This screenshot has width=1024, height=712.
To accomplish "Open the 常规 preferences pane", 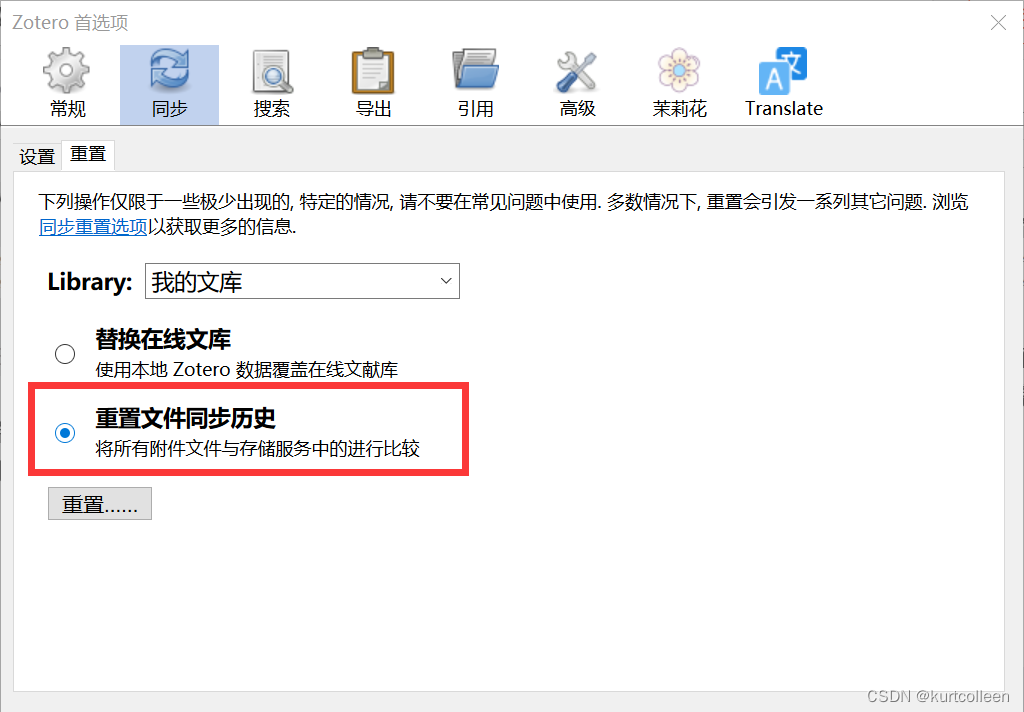I will (66, 80).
